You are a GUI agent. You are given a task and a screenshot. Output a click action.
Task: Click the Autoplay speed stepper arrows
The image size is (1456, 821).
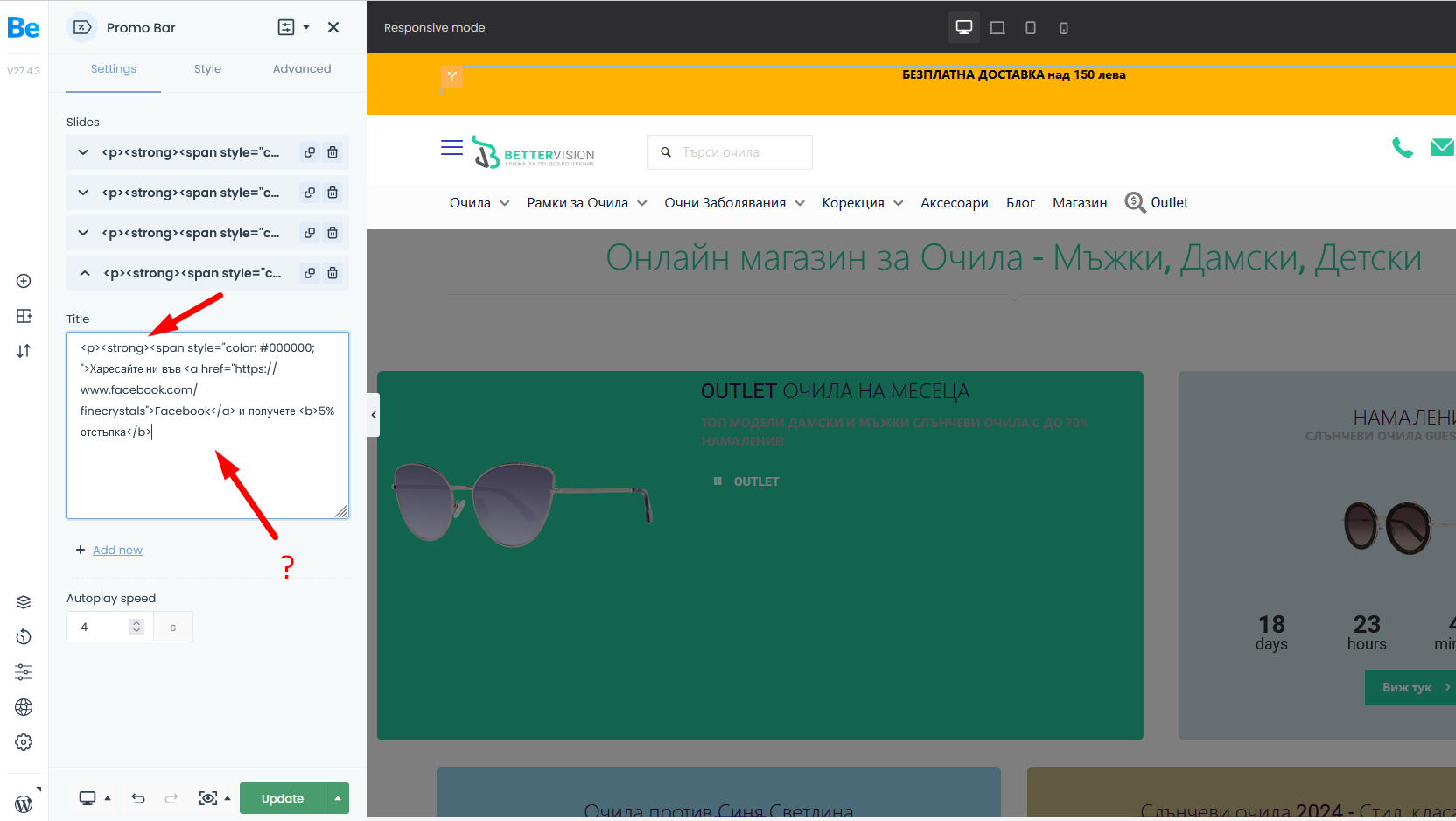pos(136,627)
